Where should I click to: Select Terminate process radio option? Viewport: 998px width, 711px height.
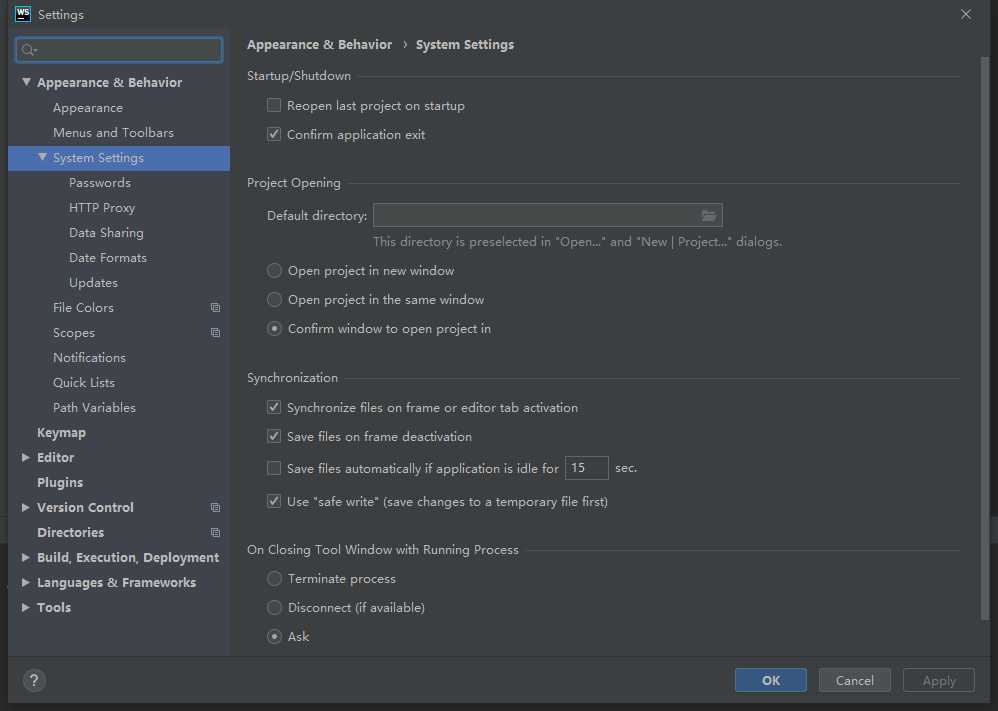click(274, 579)
